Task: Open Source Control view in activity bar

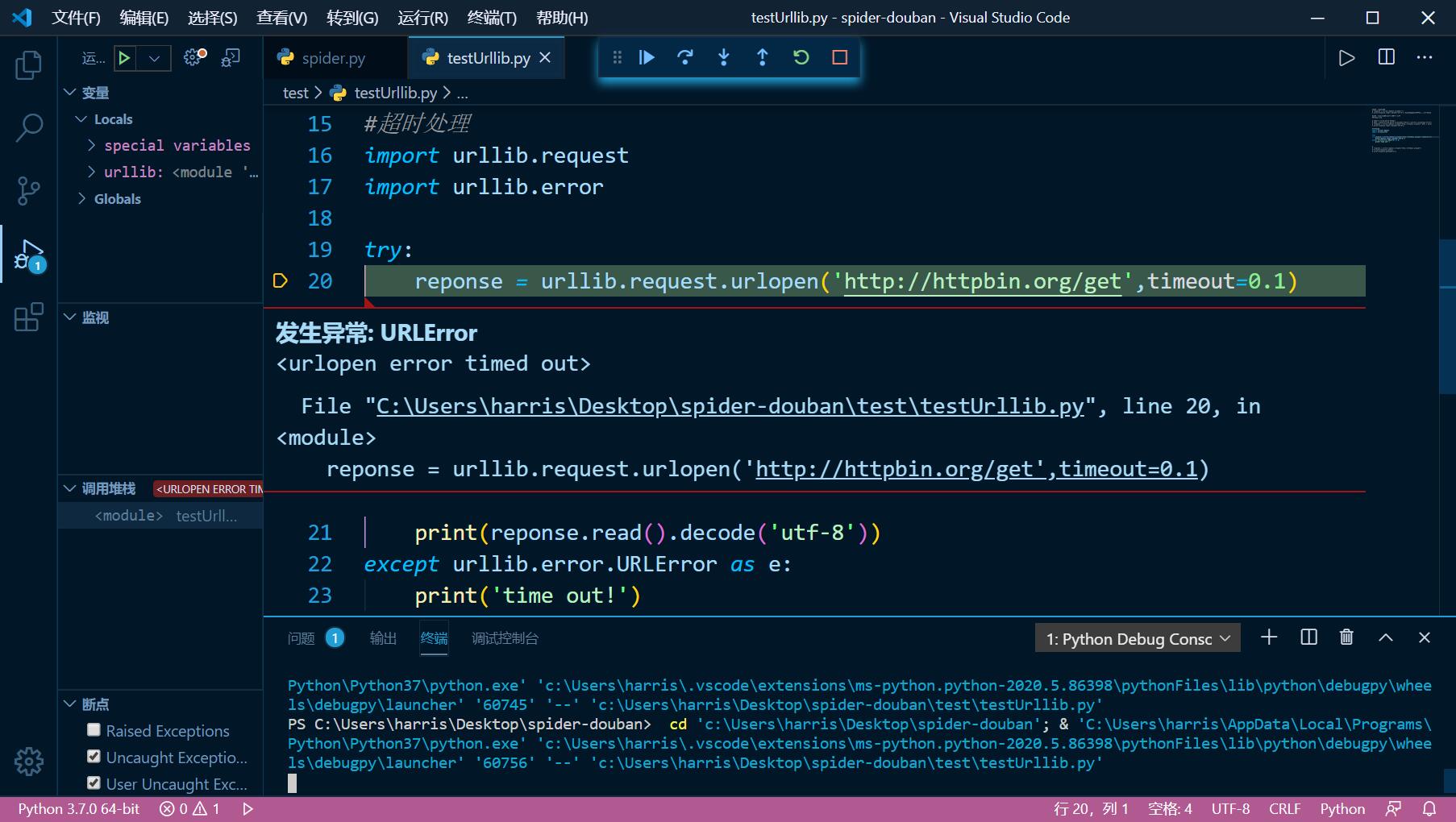Action: [28, 191]
